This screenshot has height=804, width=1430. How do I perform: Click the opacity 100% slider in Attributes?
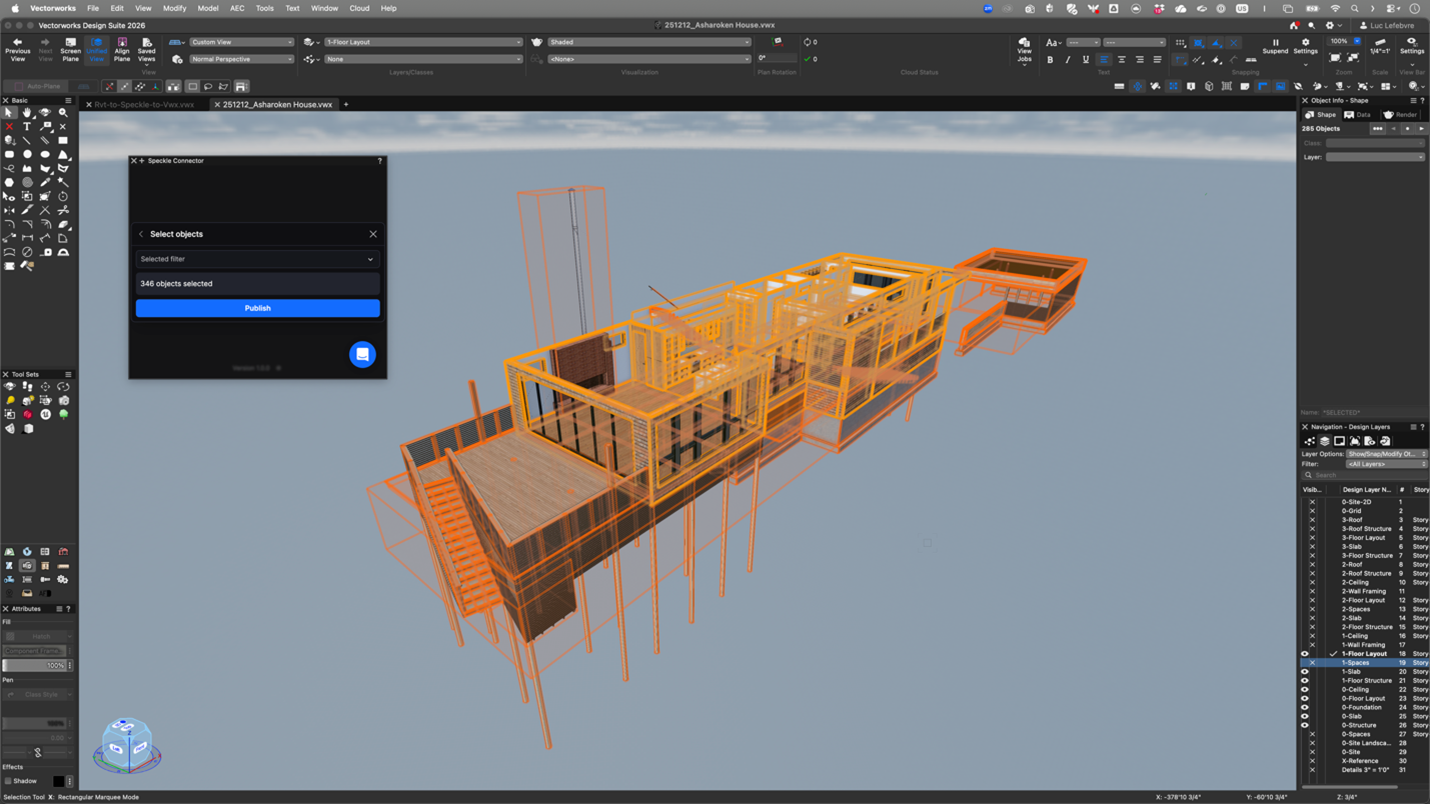[34, 665]
